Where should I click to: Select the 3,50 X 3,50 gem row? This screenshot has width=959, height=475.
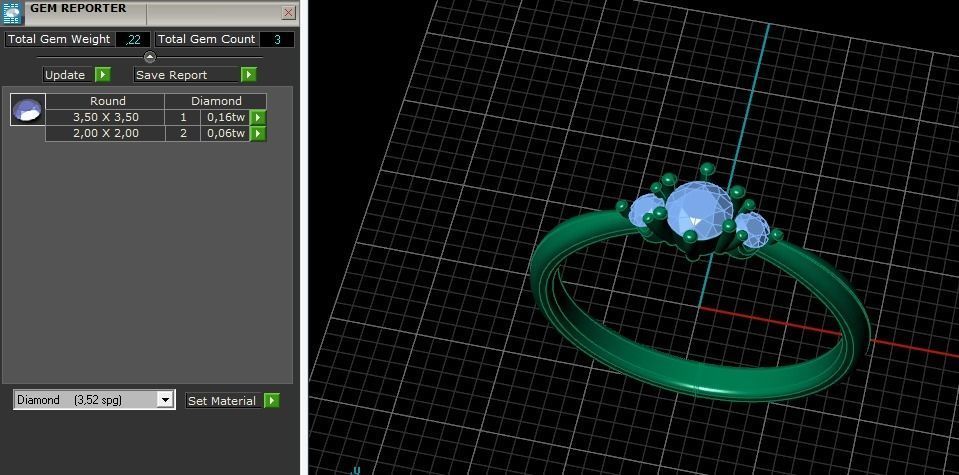pos(155,117)
